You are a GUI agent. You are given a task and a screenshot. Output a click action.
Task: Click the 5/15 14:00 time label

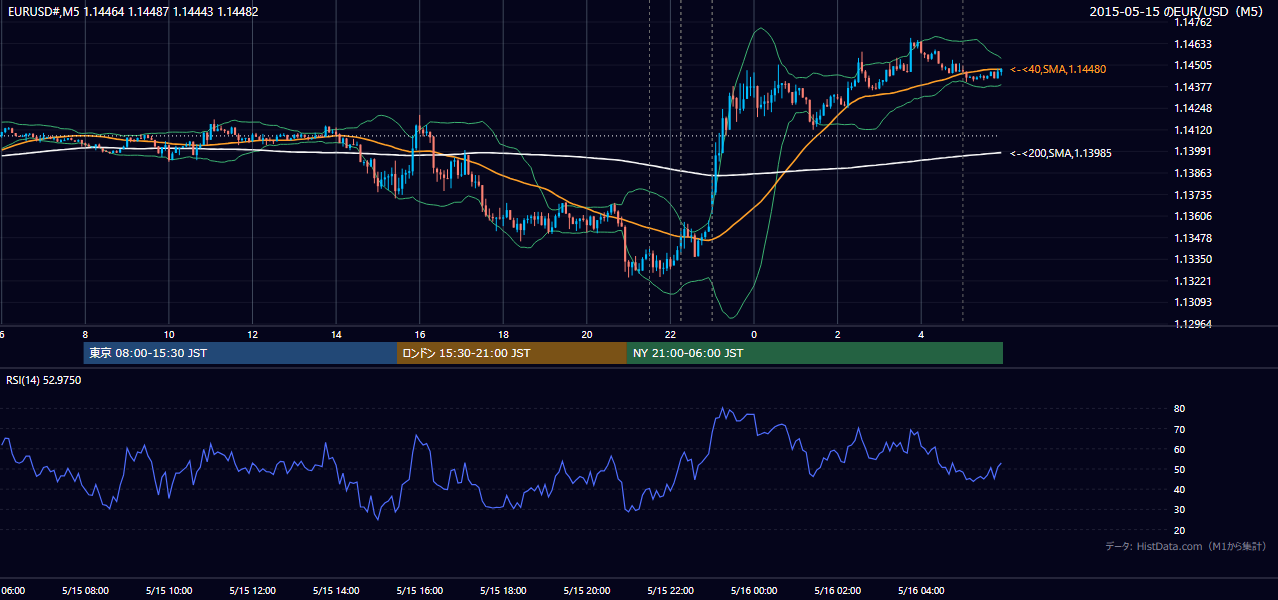335,591
